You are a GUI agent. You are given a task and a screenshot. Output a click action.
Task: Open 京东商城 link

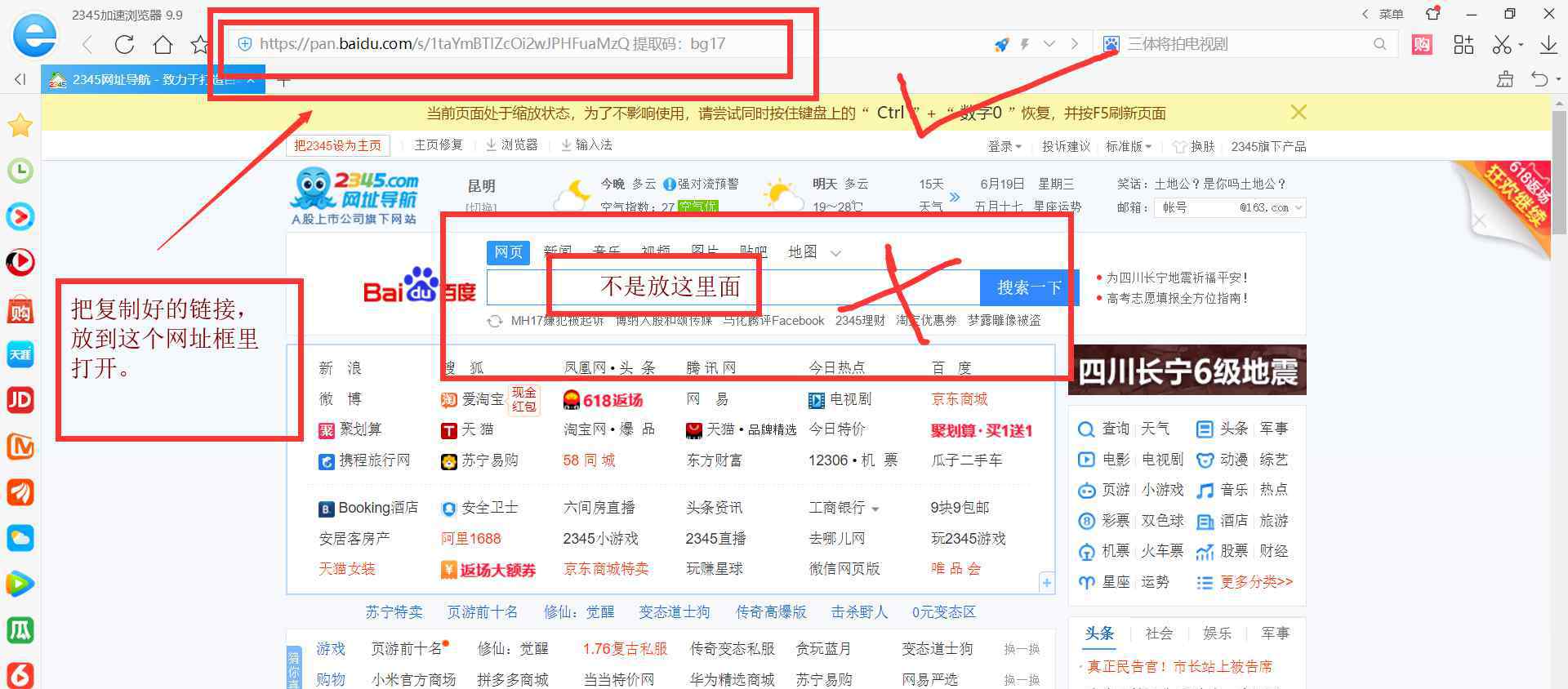(960, 399)
